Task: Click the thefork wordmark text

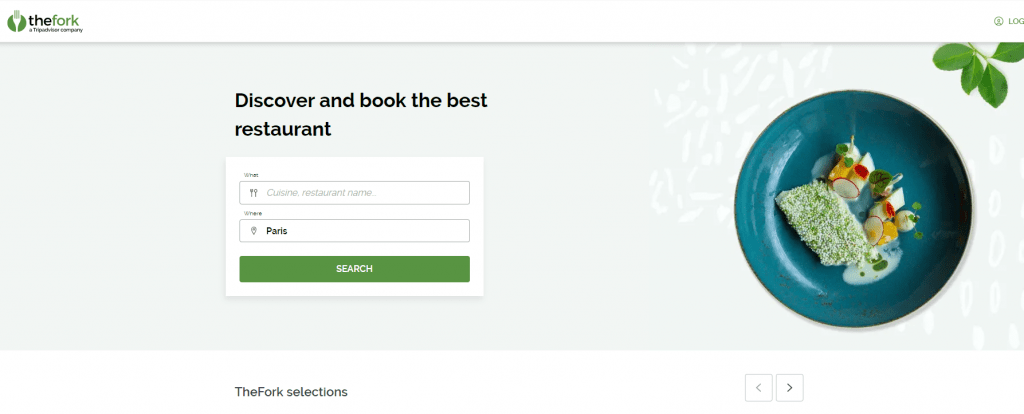Action: click(54, 20)
